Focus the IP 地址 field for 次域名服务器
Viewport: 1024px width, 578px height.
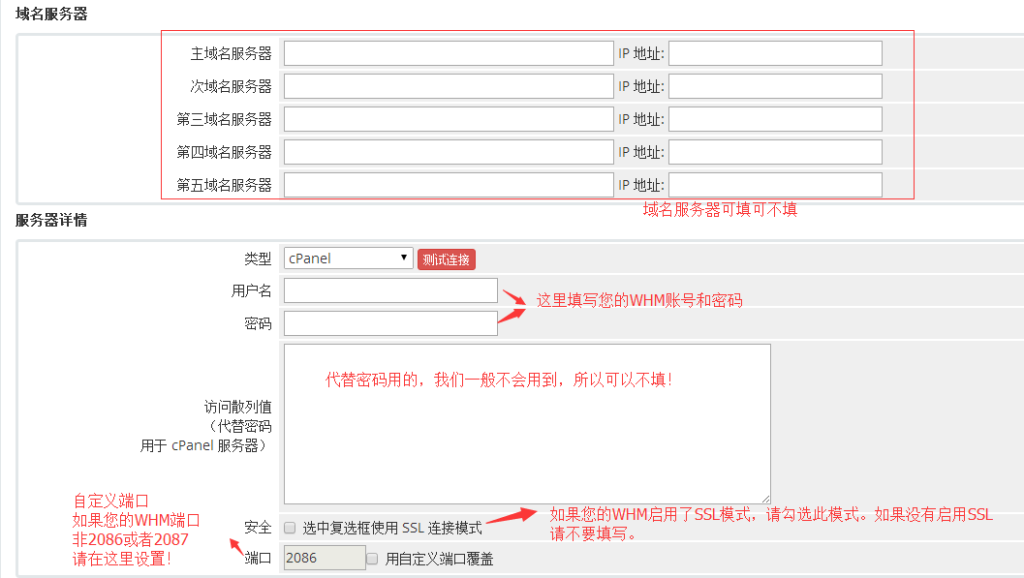click(x=775, y=86)
